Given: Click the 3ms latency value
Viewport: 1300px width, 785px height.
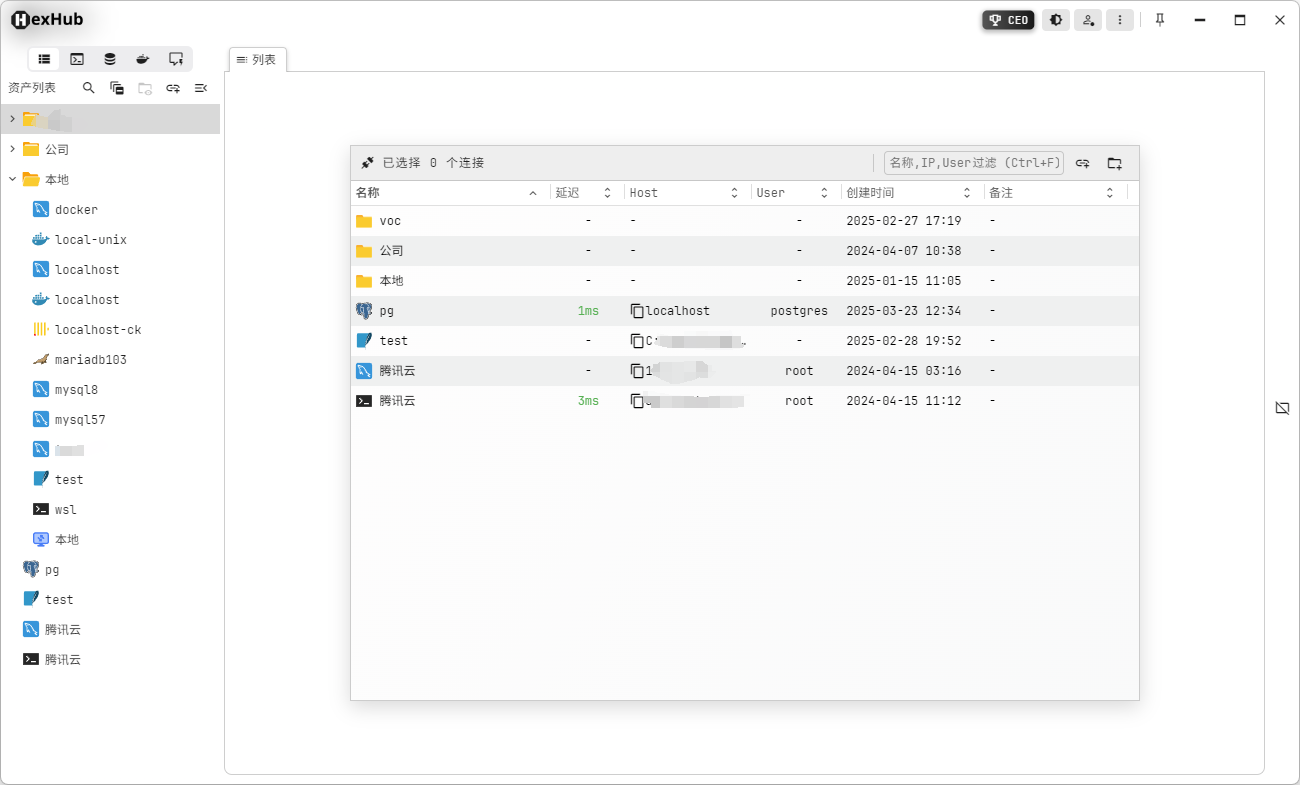Looking at the screenshot, I should point(588,401).
